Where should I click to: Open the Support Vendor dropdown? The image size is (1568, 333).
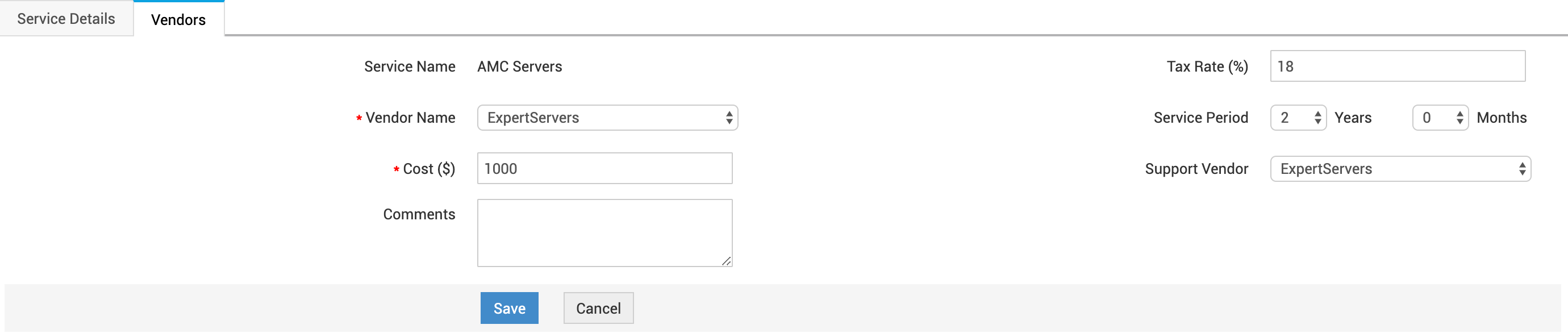click(1399, 169)
